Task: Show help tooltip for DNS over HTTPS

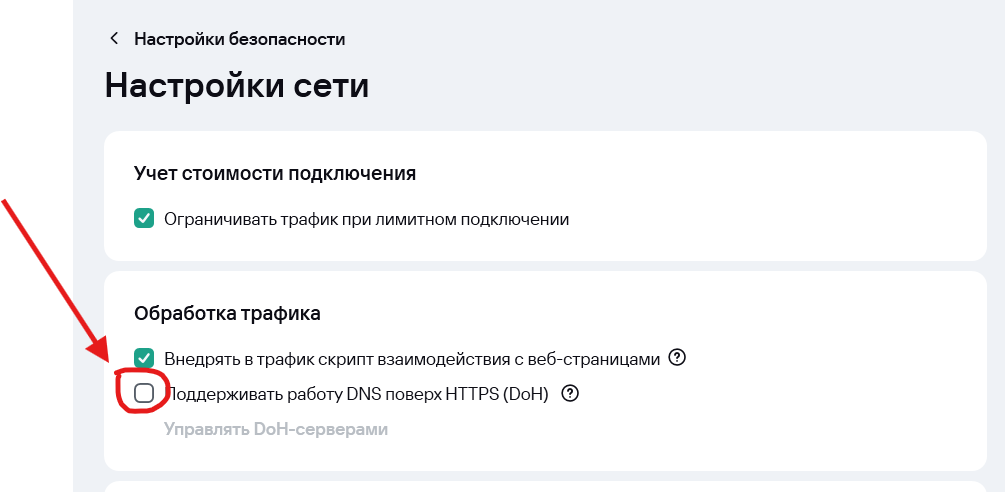Action: (570, 393)
